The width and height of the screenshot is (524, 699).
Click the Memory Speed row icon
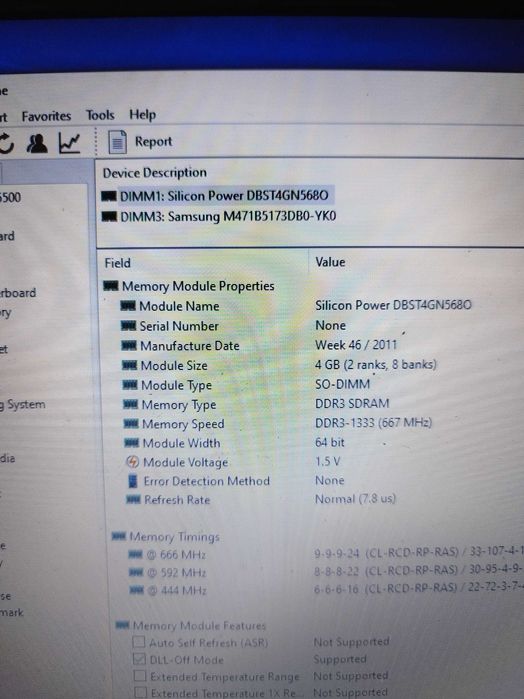[x=131, y=424]
